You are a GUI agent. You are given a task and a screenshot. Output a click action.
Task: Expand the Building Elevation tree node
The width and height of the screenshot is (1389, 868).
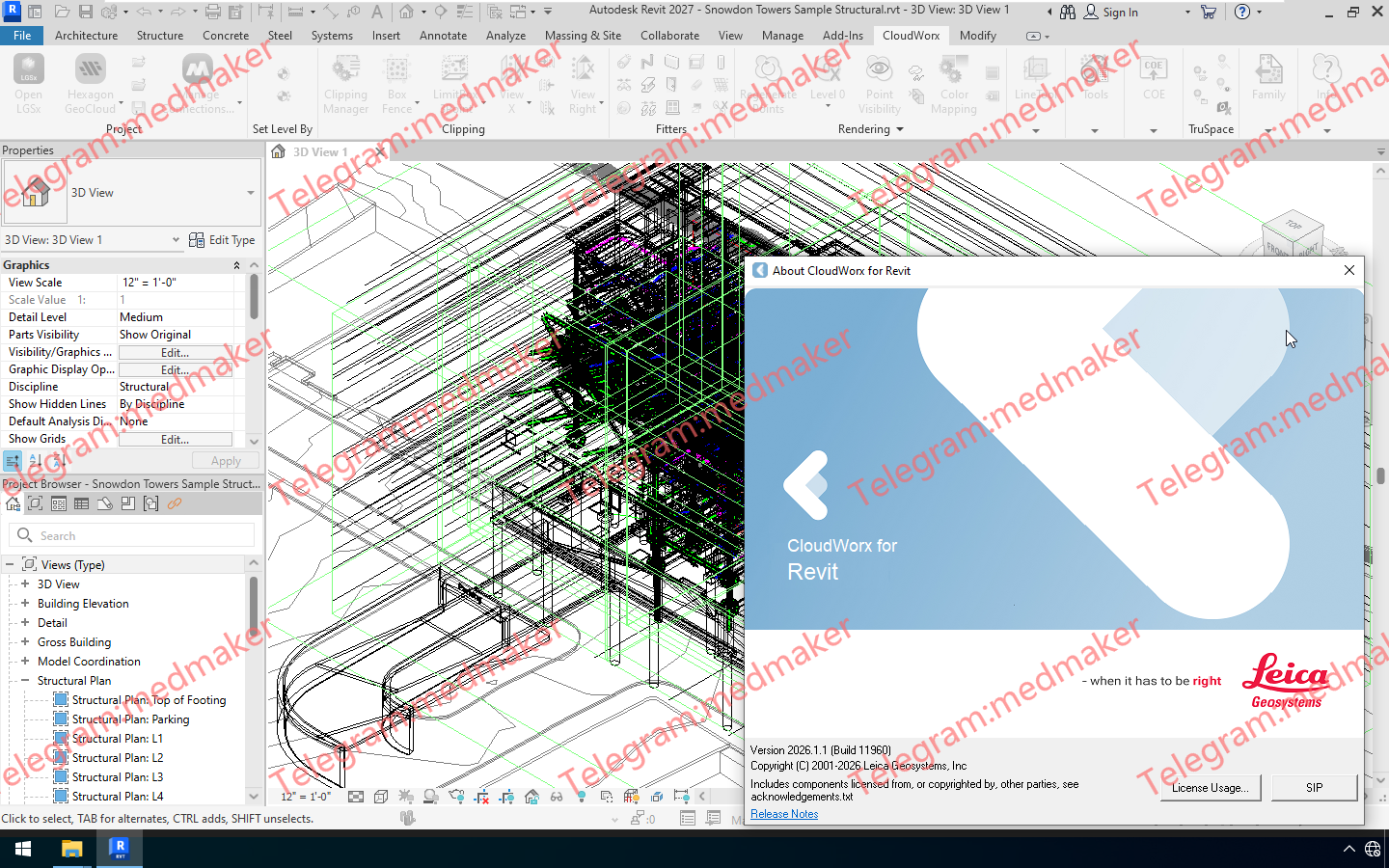coord(25,603)
